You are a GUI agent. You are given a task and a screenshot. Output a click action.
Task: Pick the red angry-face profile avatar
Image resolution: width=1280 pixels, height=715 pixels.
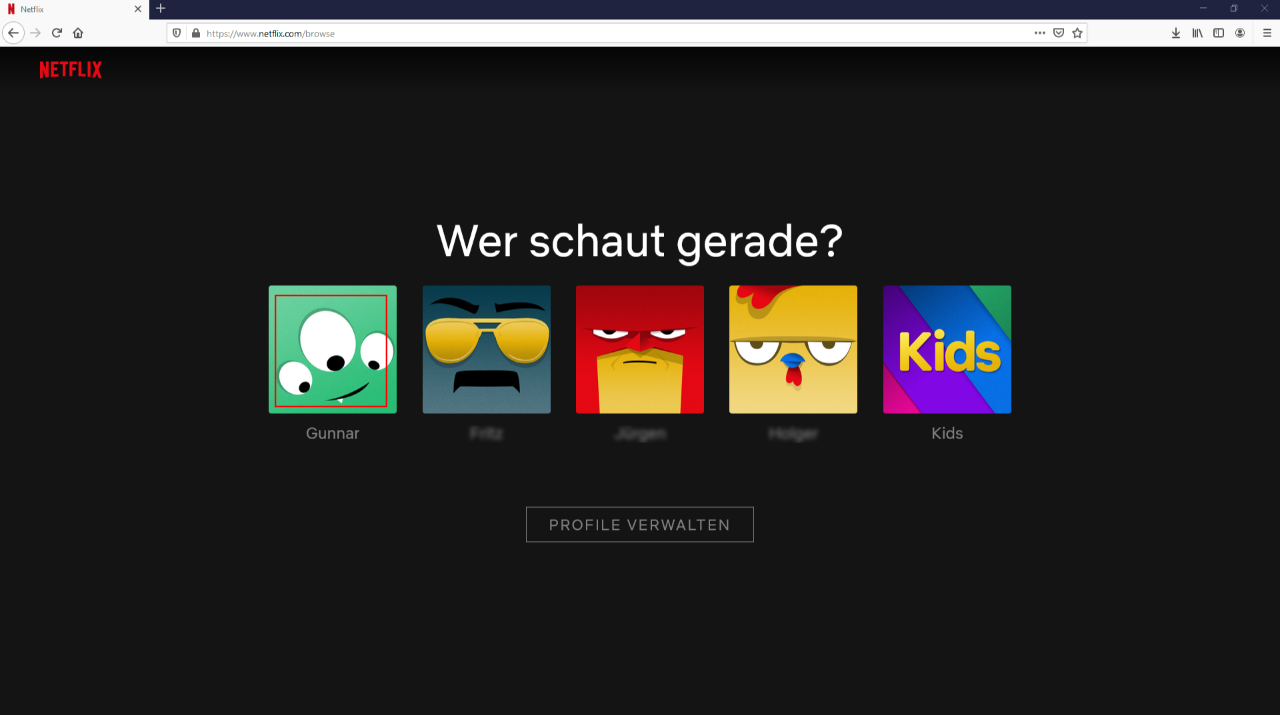coord(640,349)
